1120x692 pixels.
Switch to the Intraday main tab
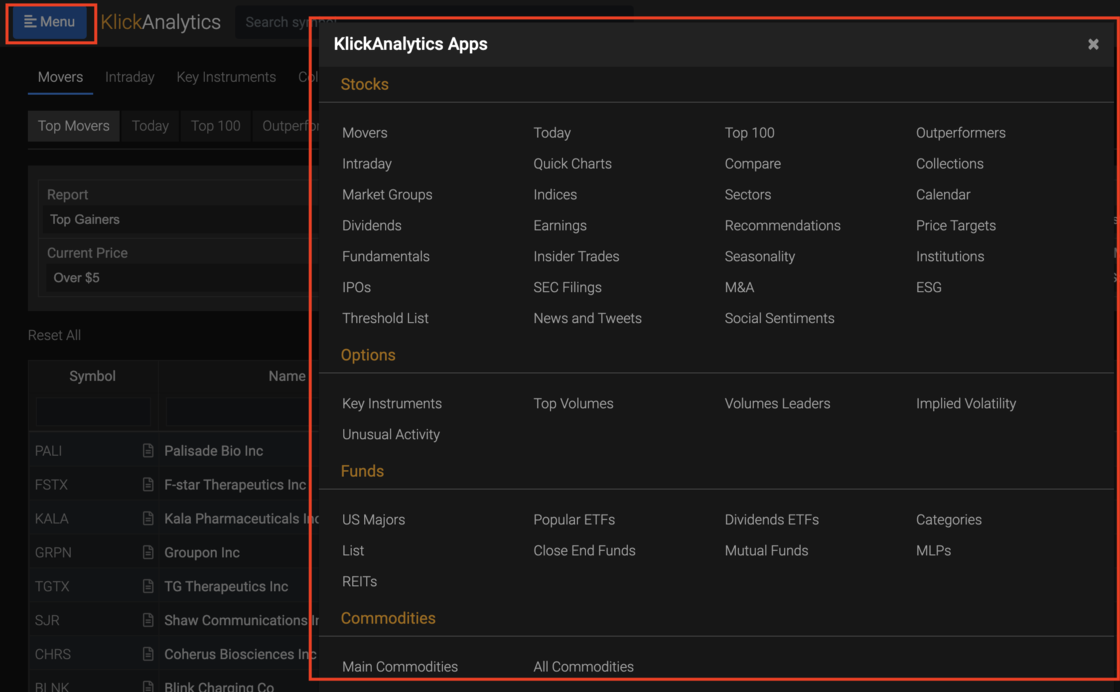(x=129, y=77)
